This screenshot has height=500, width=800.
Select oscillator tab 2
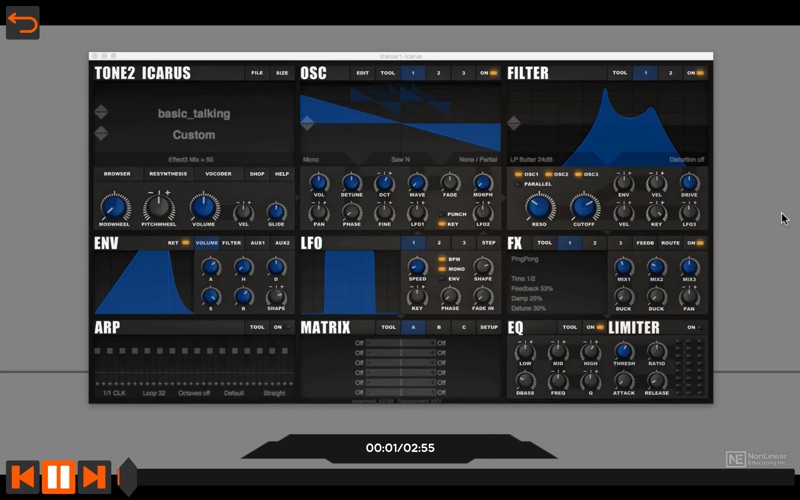point(438,73)
